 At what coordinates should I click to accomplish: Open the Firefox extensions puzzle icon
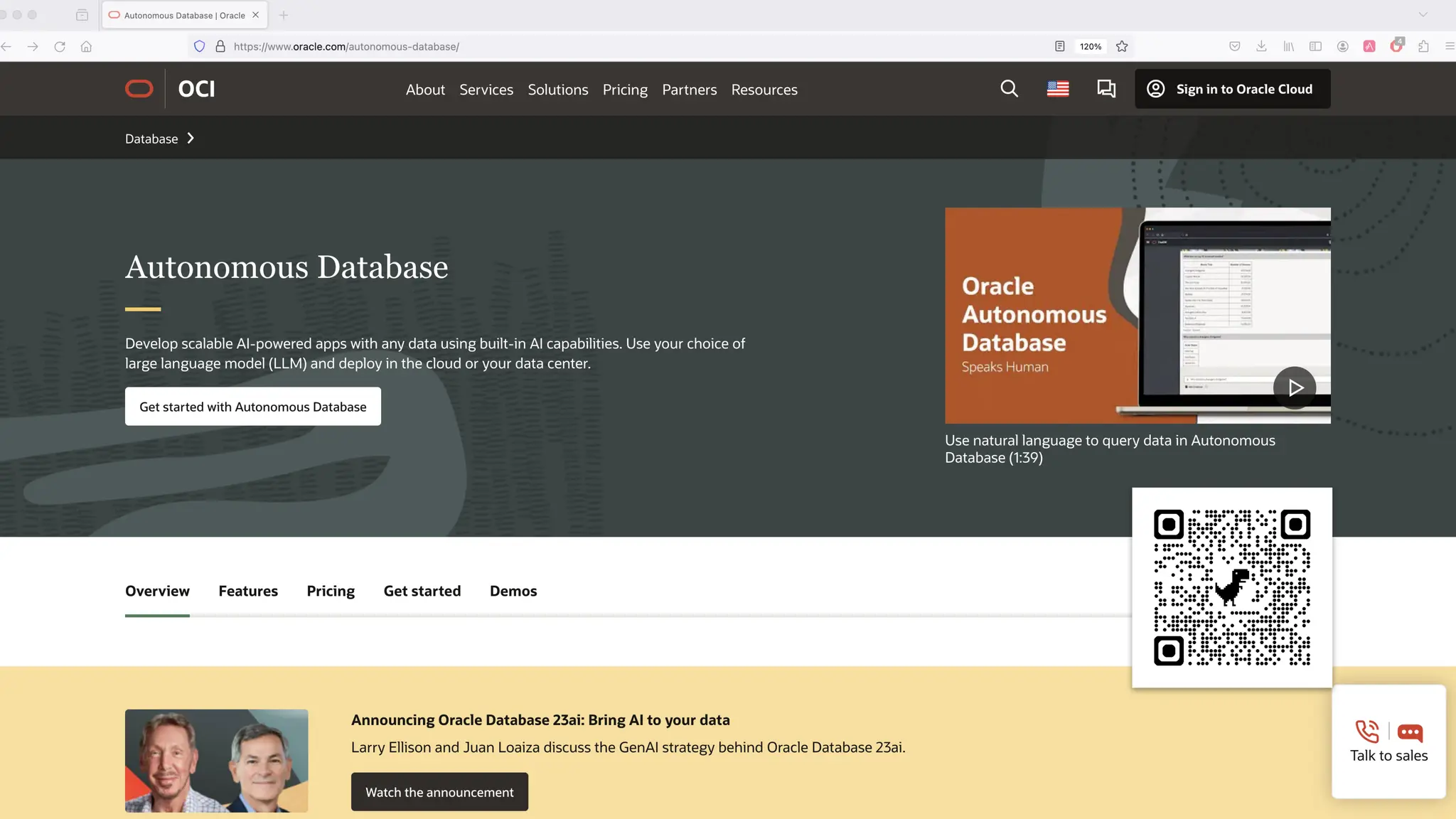tap(1423, 46)
